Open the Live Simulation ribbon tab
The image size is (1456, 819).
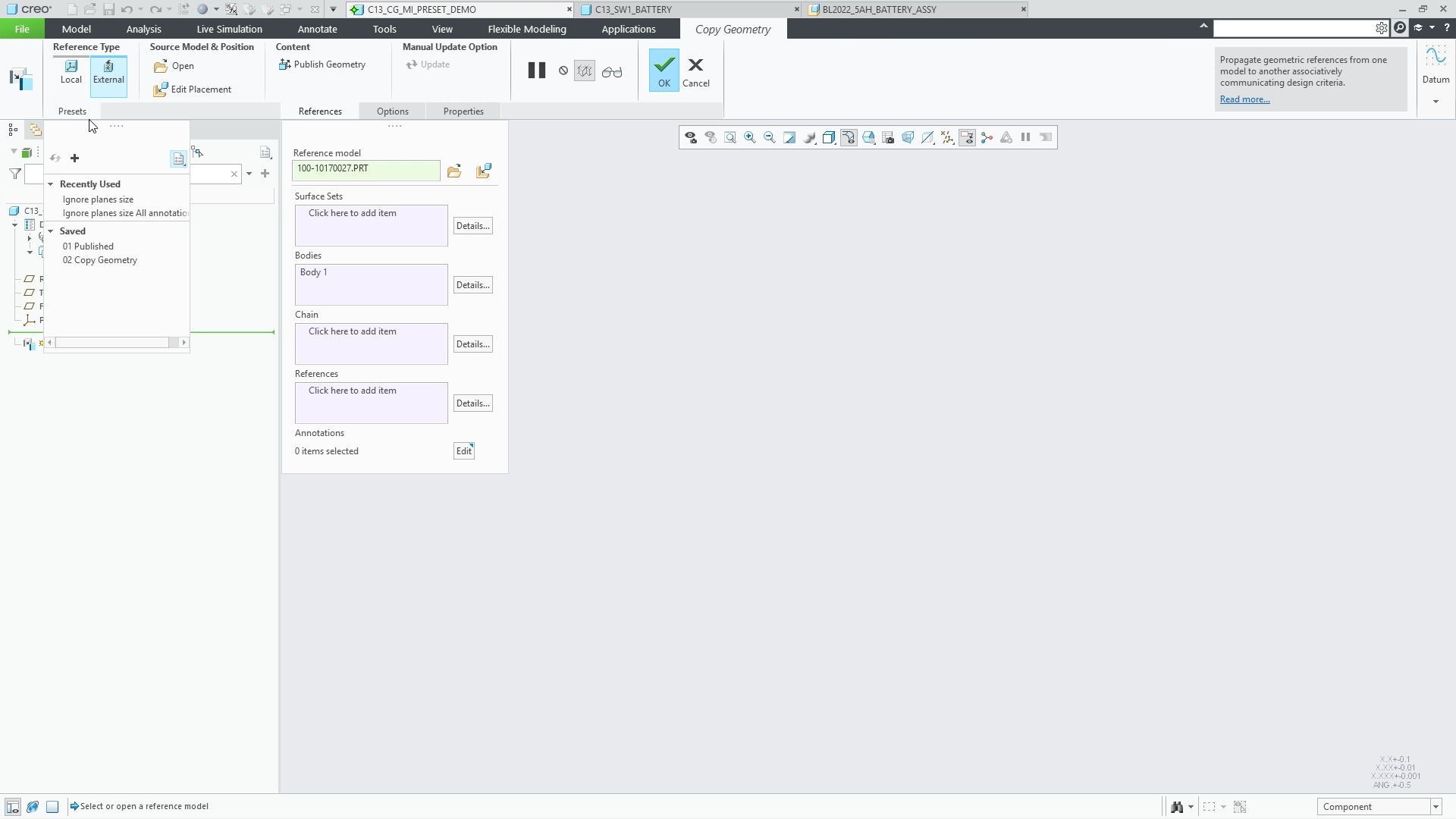coord(229,29)
